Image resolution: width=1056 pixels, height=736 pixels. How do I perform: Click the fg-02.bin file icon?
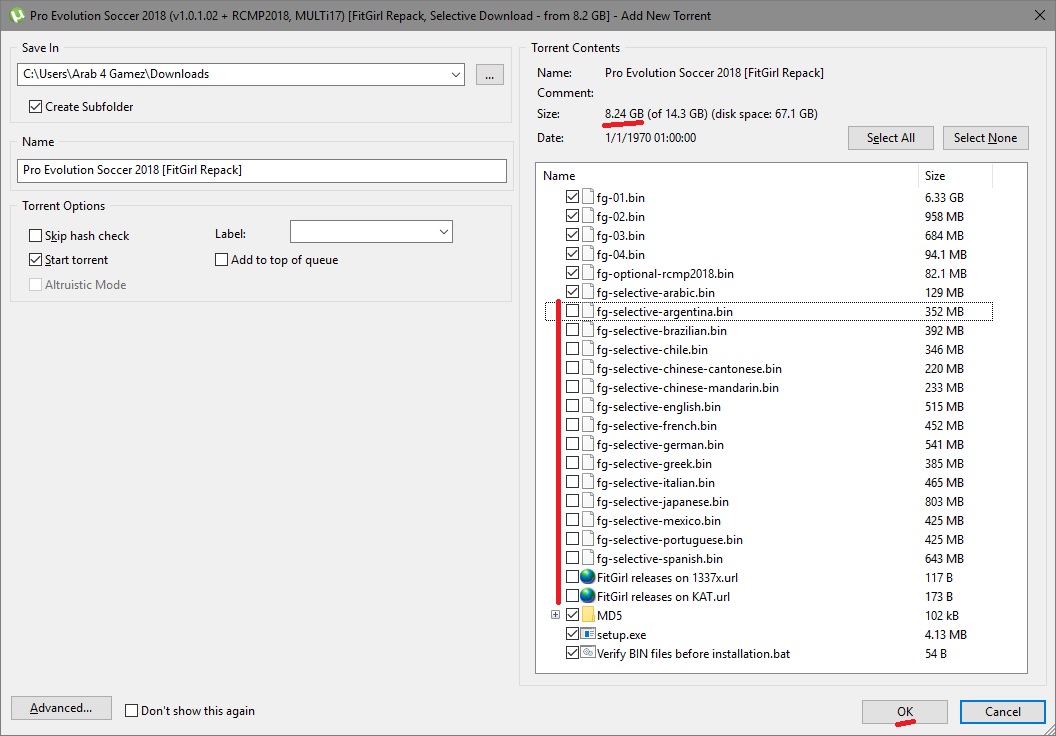click(588, 215)
